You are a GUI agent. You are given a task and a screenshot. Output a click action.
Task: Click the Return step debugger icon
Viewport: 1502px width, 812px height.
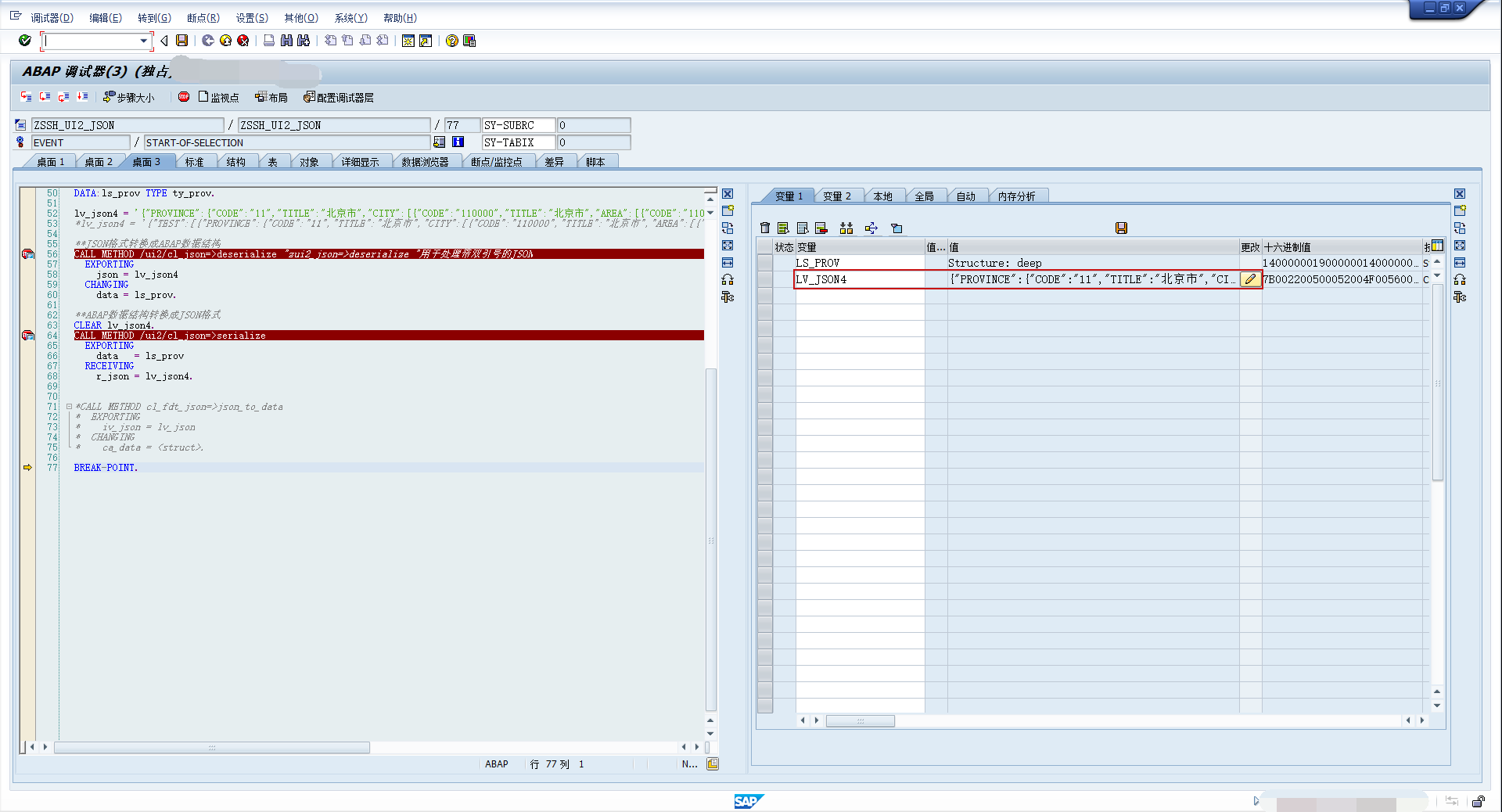[64, 97]
